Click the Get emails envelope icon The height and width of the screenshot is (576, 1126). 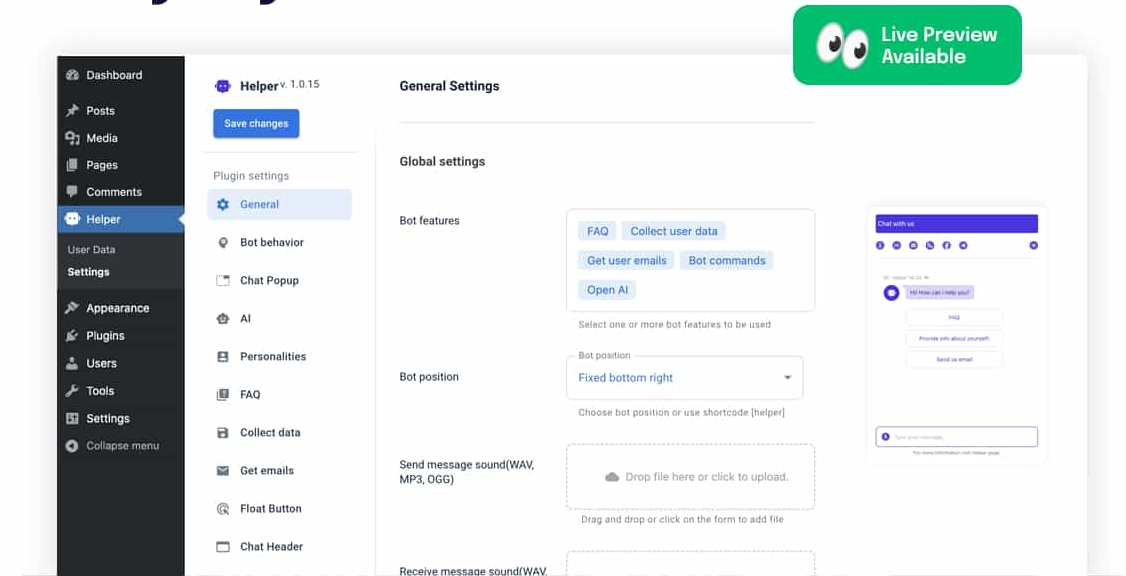223,470
